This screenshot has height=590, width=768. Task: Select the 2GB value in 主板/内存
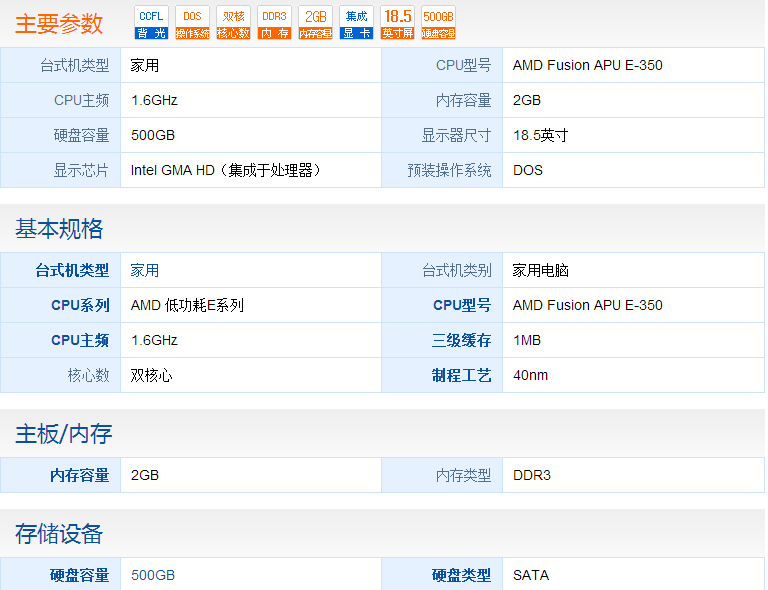click(x=144, y=475)
